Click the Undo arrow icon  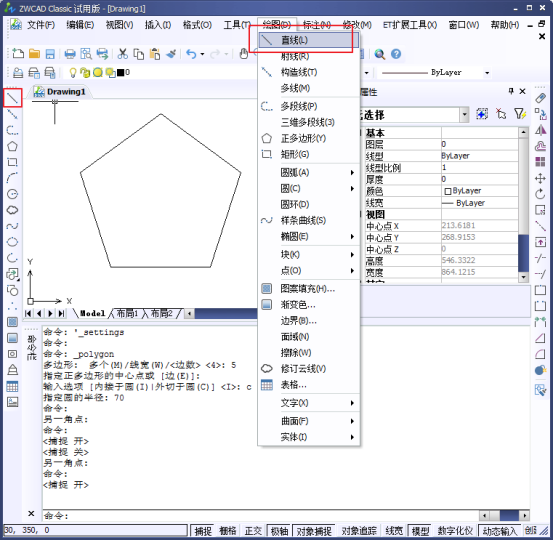coord(191,54)
